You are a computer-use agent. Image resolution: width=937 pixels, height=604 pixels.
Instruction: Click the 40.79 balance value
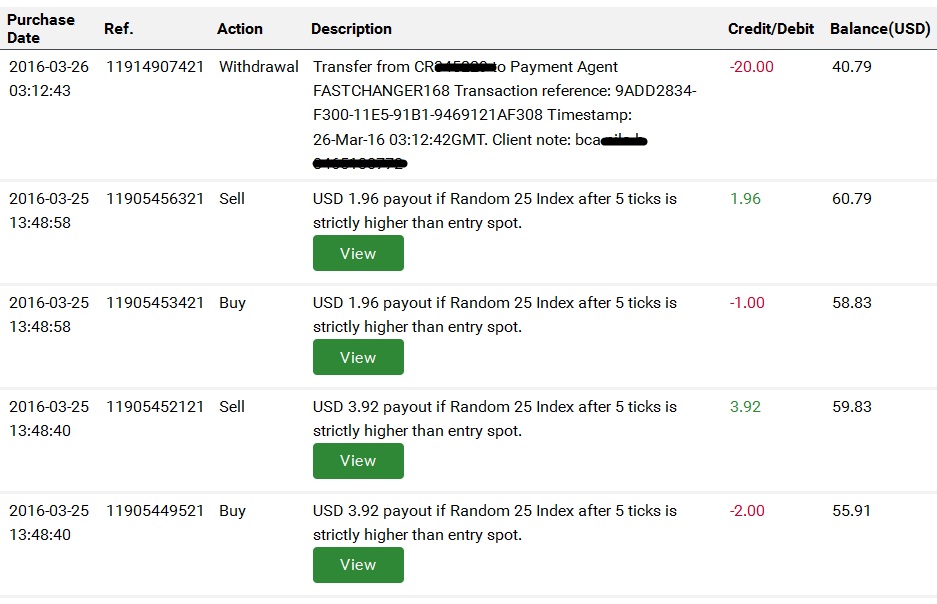coord(852,67)
